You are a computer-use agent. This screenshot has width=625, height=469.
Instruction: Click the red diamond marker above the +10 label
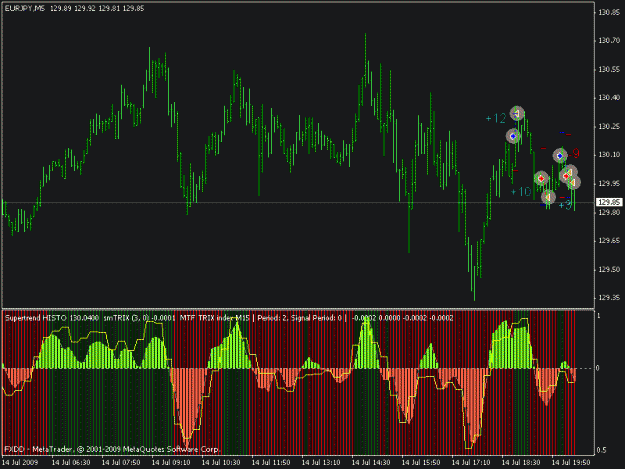click(x=541, y=179)
